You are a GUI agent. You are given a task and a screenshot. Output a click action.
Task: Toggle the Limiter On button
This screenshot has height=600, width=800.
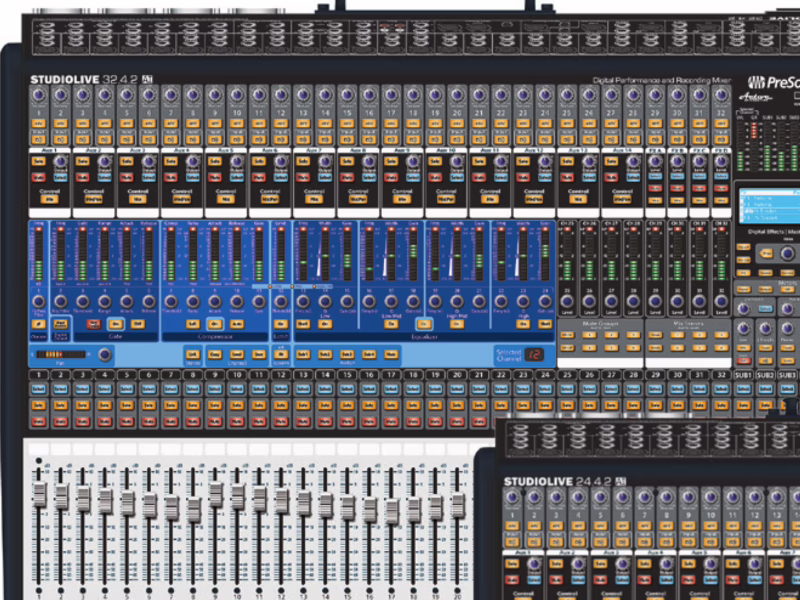tap(281, 324)
